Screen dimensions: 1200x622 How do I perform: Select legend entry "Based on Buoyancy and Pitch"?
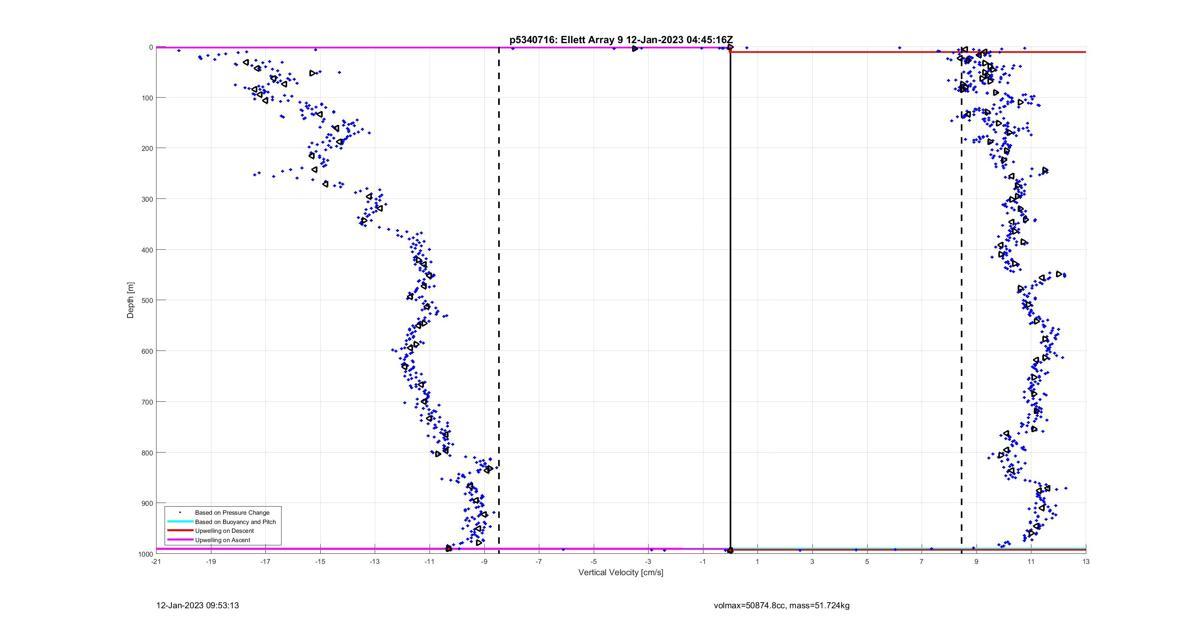[x=236, y=522]
